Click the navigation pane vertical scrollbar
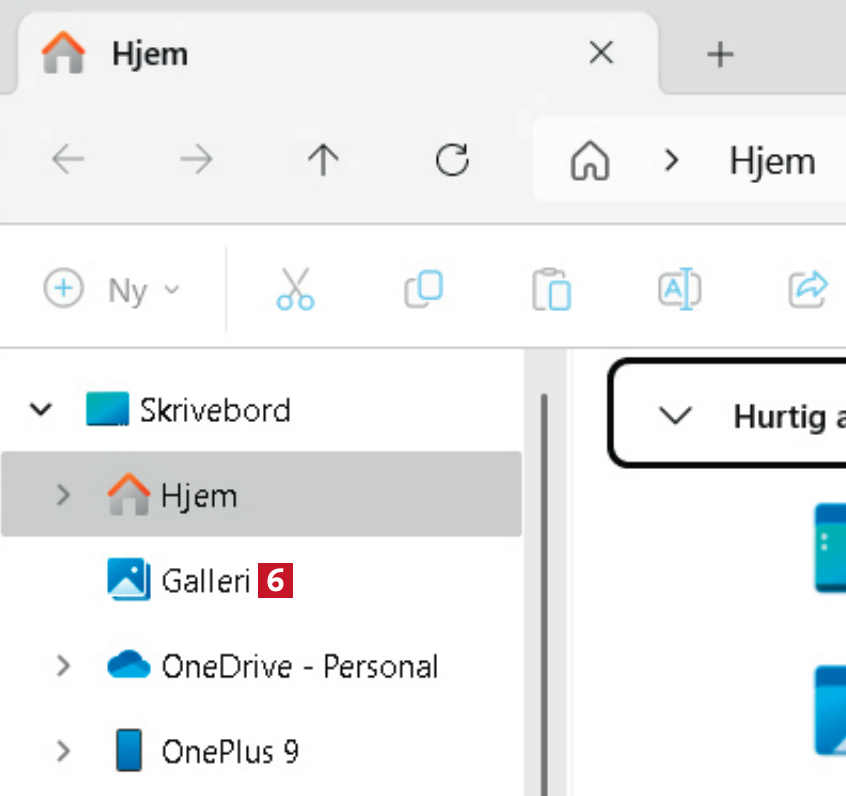This screenshot has width=846, height=796. 544,590
